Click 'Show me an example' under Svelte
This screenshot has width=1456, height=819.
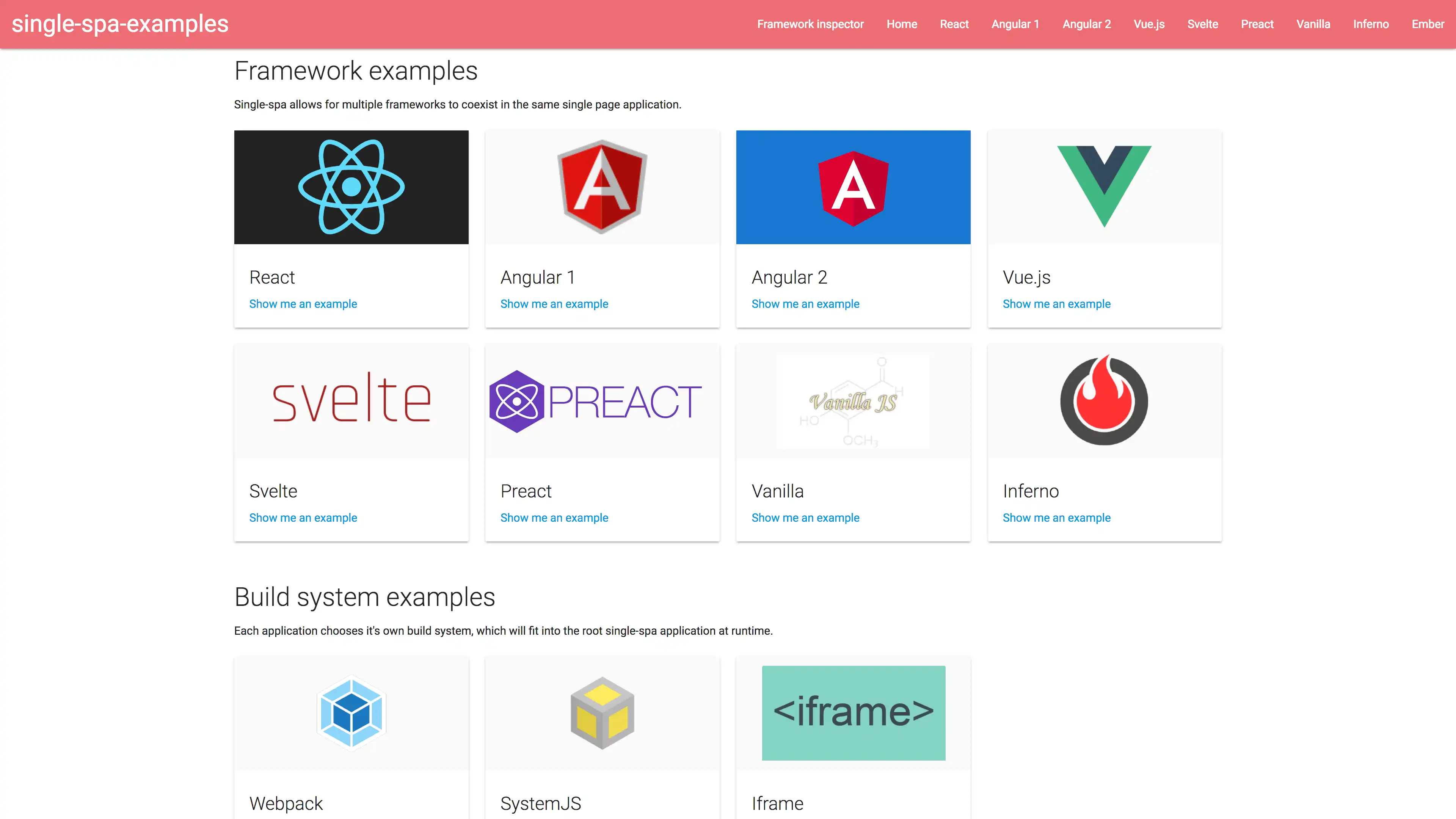click(x=303, y=518)
